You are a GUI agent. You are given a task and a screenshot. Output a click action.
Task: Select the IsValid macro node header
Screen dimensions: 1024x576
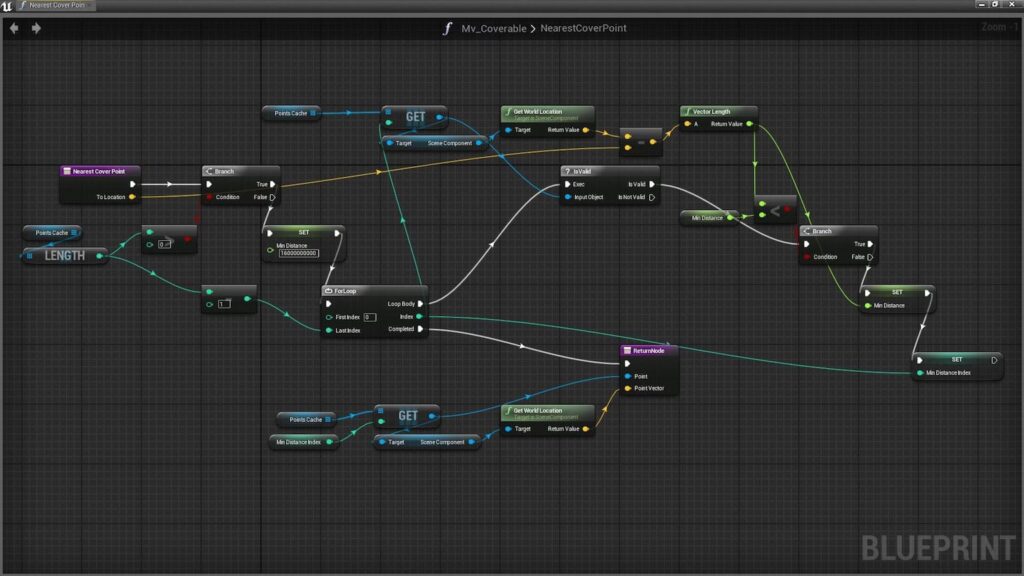[x=609, y=171]
